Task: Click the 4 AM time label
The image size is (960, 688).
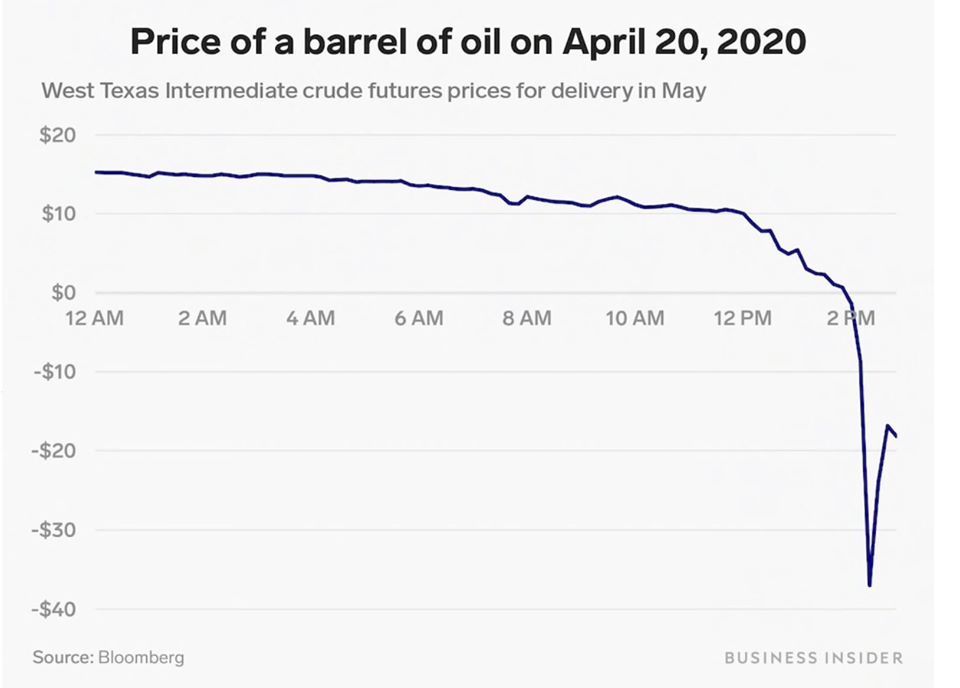Action: point(311,319)
